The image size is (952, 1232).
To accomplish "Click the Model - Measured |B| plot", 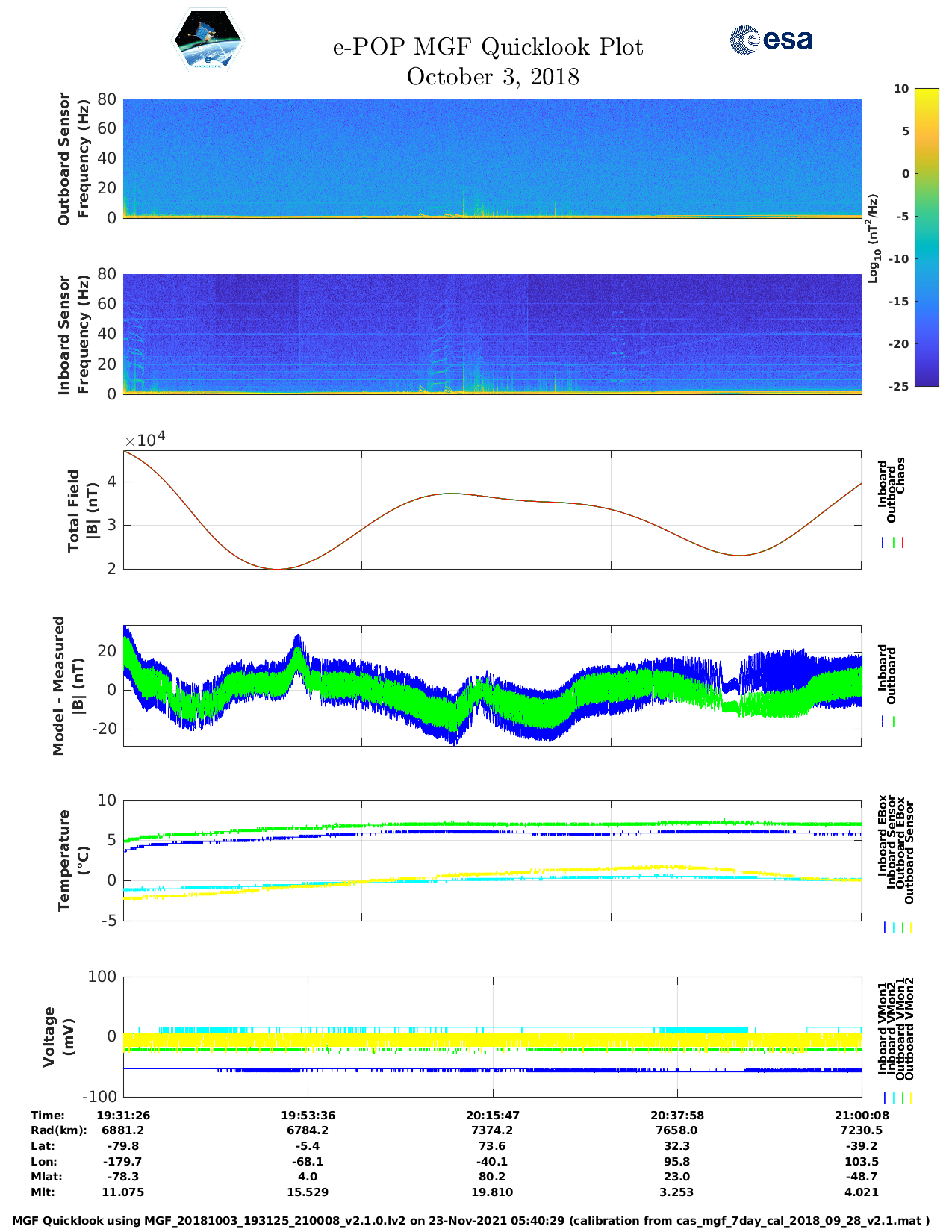I will (492, 685).
